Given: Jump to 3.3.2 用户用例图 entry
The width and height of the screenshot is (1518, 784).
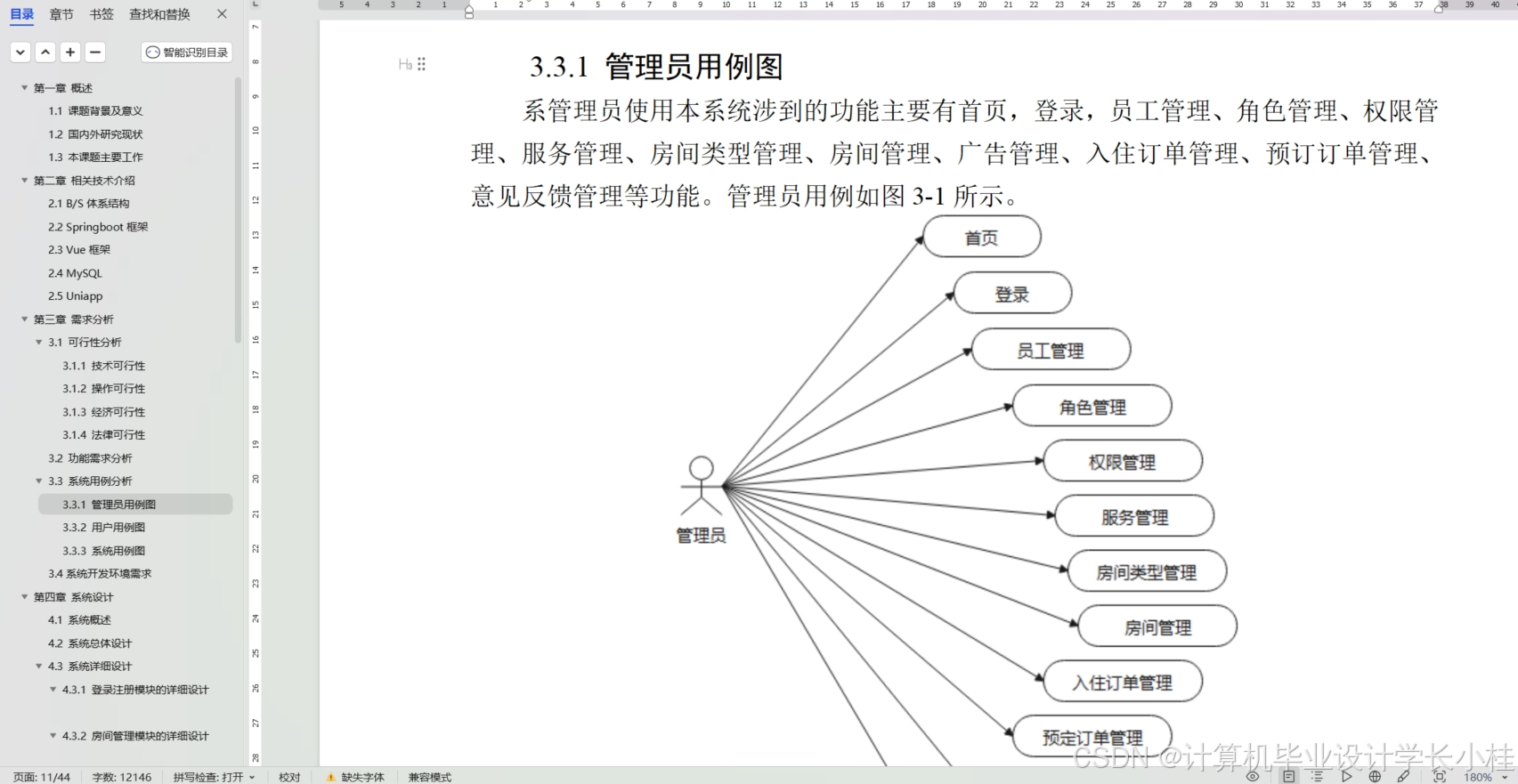Looking at the screenshot, I should (103, 528).
